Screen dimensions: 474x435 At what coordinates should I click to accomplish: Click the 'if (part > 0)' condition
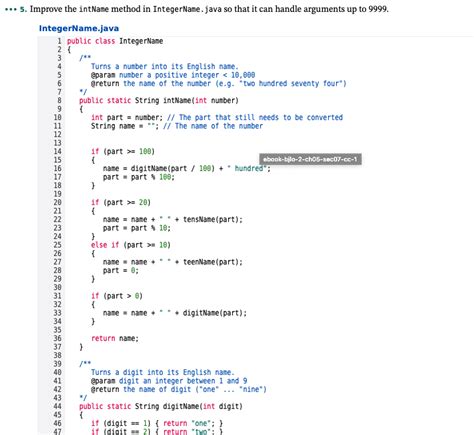[117, 296]
